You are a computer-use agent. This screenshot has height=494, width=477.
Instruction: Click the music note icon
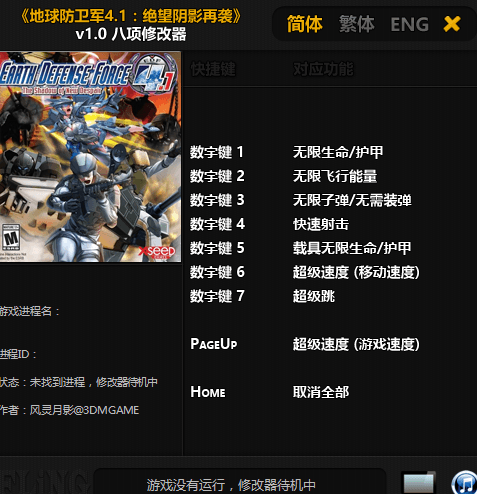[465, 482]
